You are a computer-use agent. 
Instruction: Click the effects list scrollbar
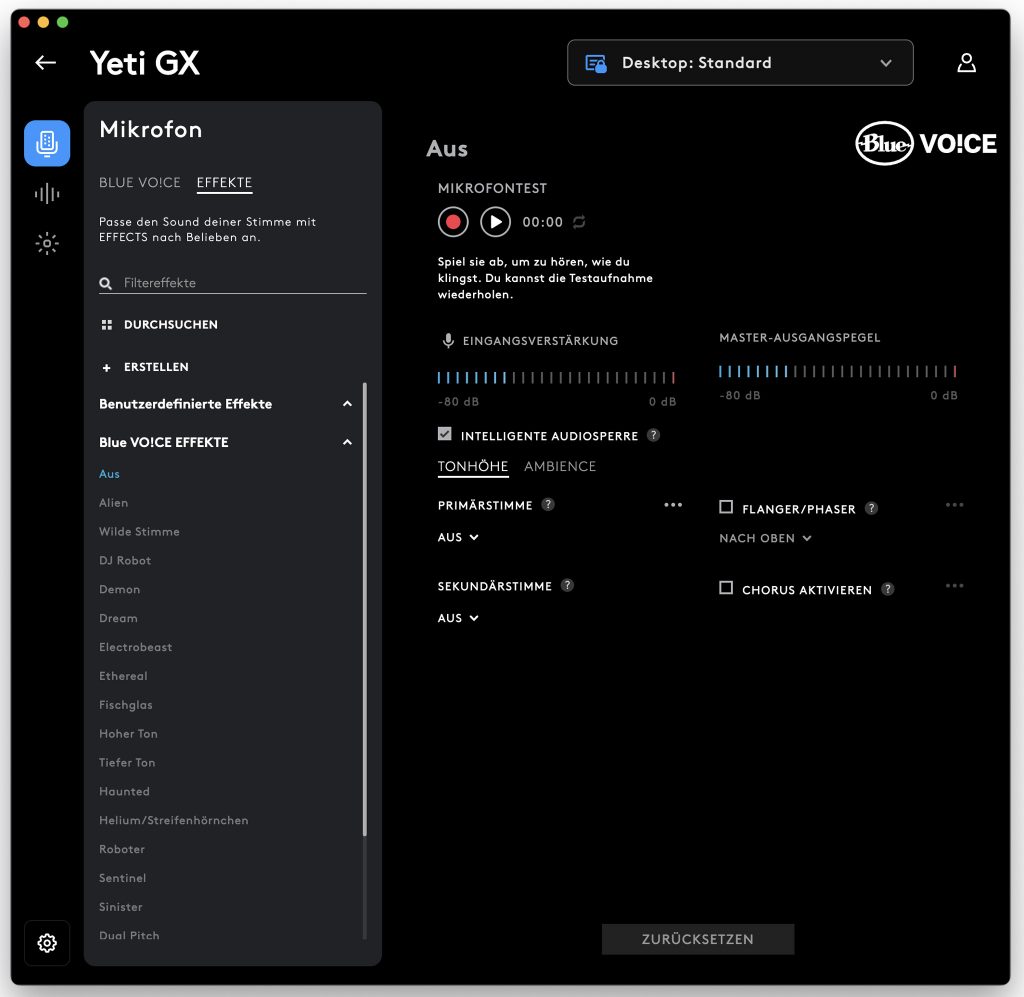364,610
